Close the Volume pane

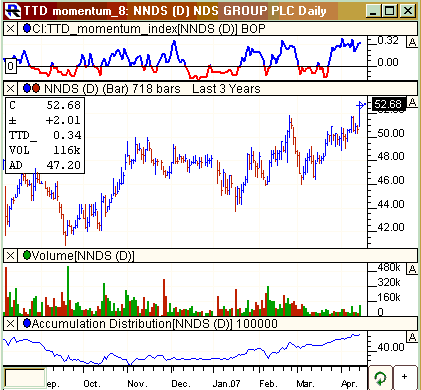point(10,256)
